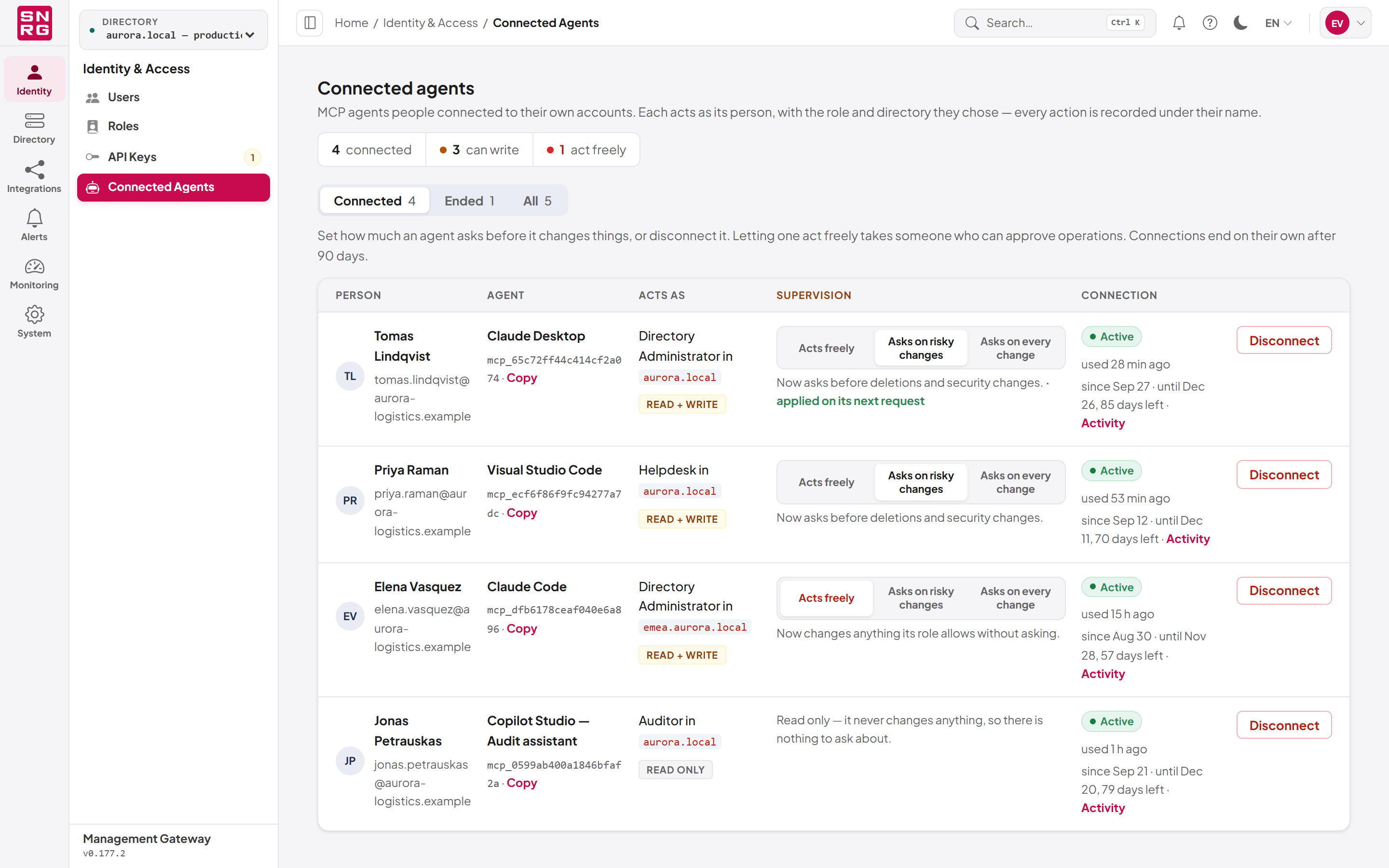Click the Search input field
This screenshot has width=1389, height=868.
coord(1054,23)
